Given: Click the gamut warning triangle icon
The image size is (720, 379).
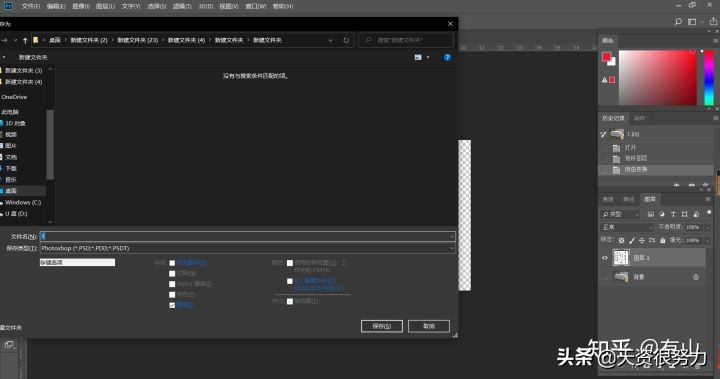Looking at the screenshot, I should coord(604,80).
